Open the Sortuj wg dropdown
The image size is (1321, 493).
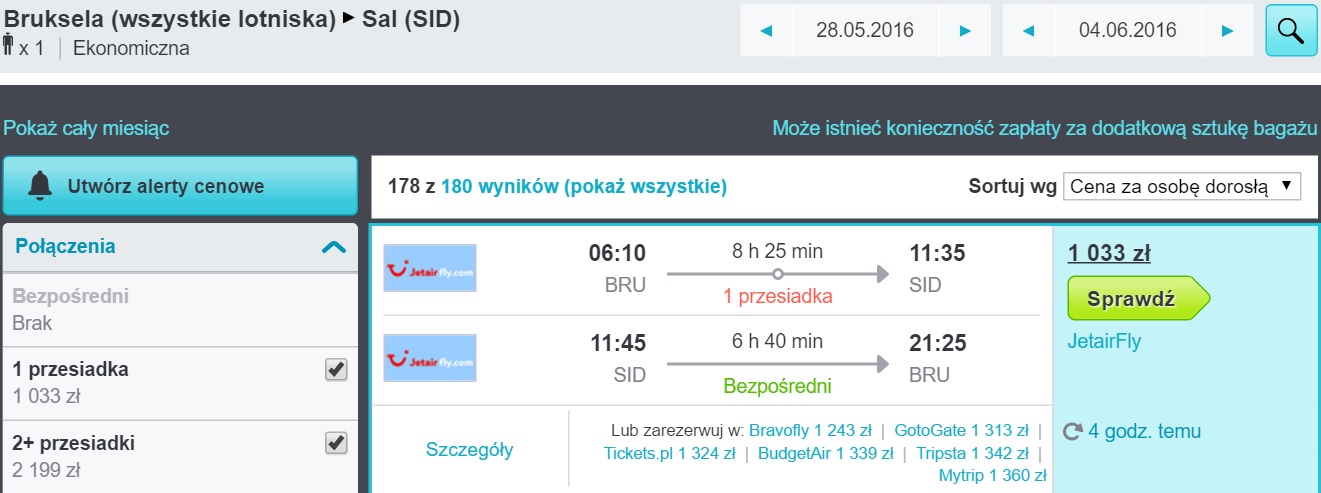[1181, 186]
